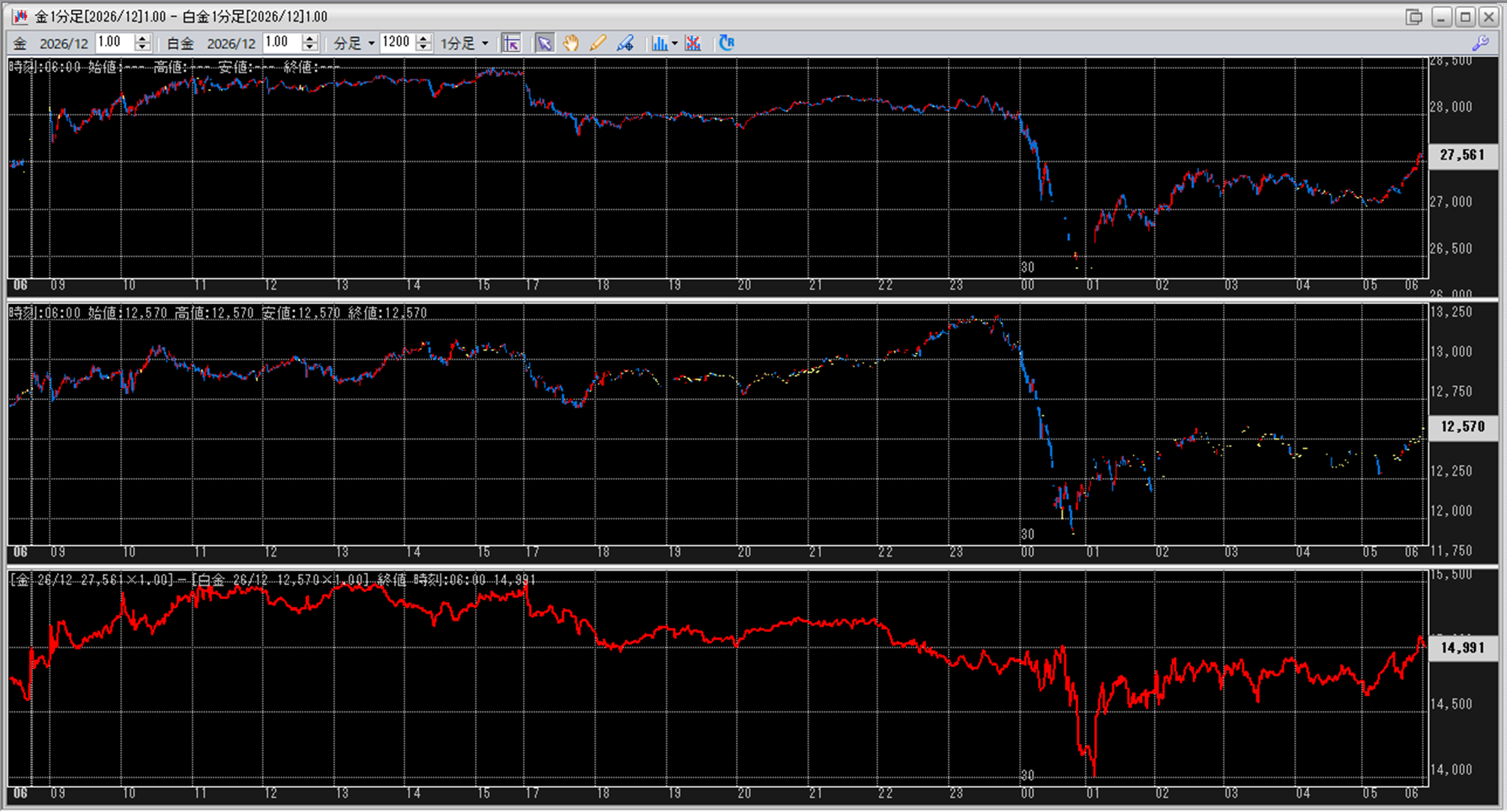Increase the 金 multiplier stepper value

tap(142, 39)
